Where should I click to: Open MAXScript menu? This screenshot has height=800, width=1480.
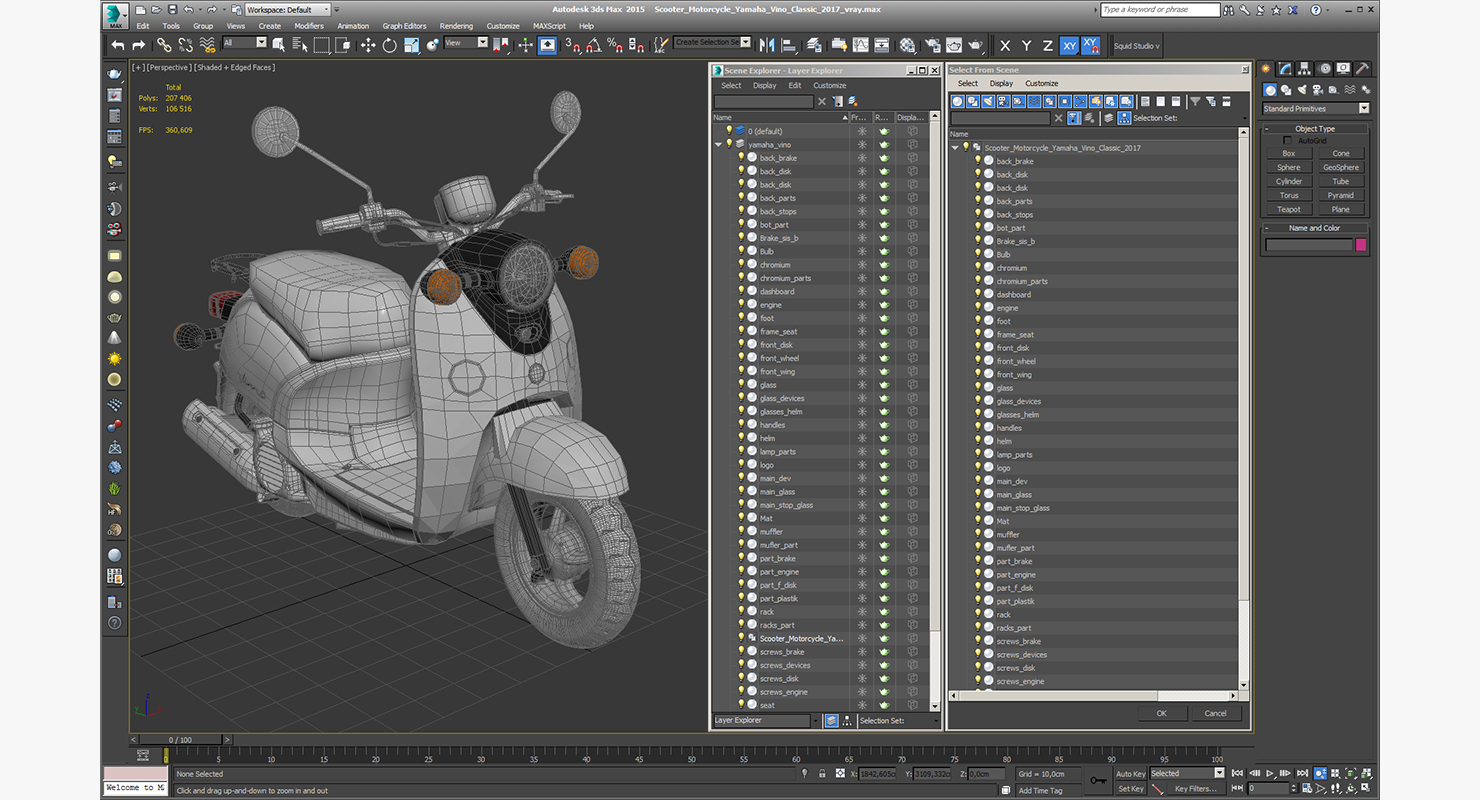(549, 26)
